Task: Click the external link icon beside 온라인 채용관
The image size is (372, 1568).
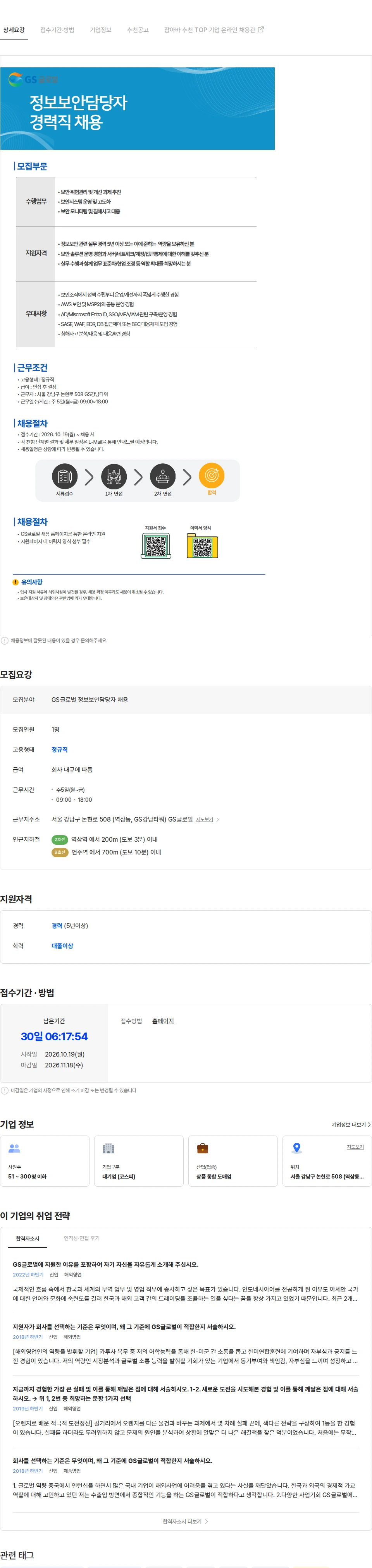Action: tap(260, 29)
